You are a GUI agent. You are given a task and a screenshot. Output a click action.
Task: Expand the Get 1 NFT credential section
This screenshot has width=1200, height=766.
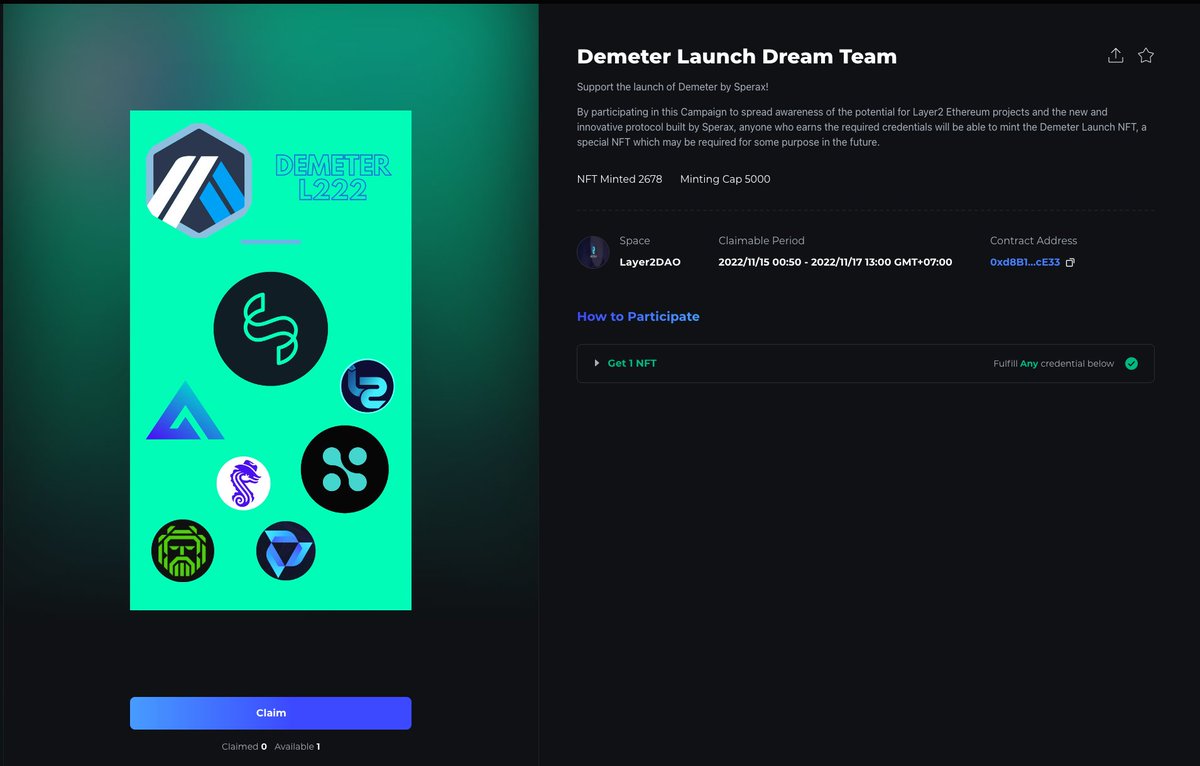tap(632, 363)
